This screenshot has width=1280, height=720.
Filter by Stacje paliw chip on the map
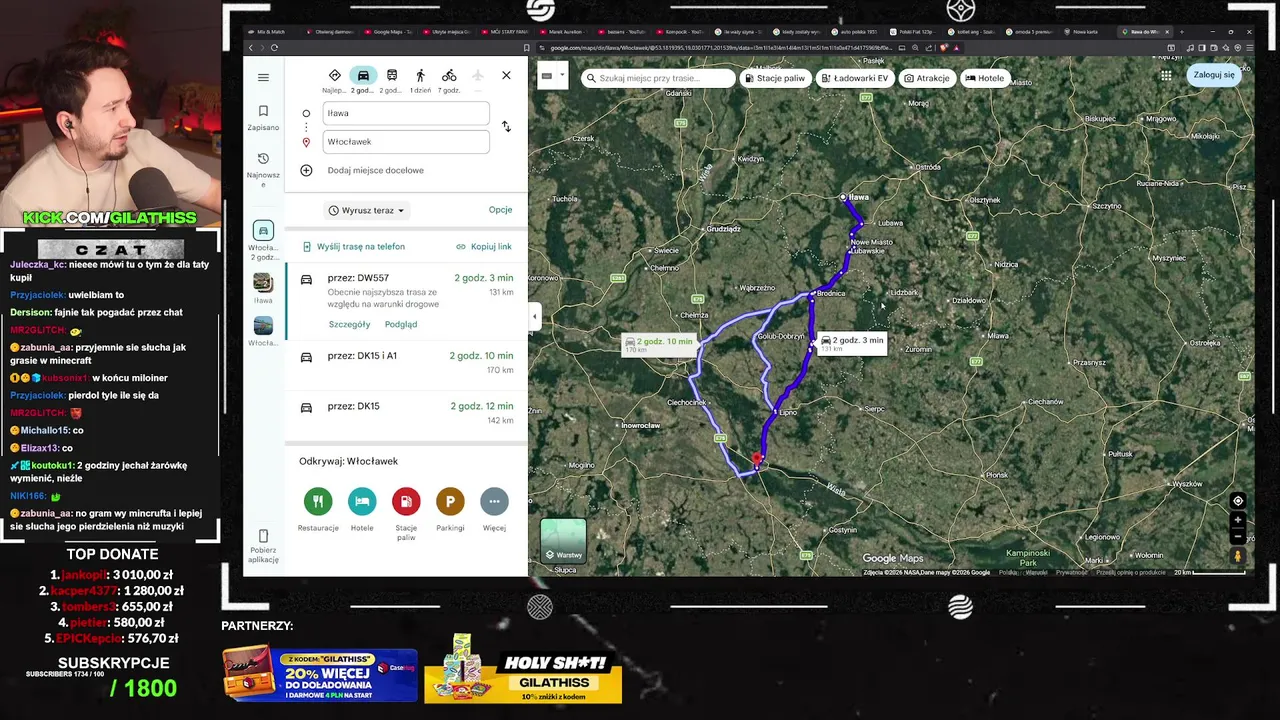tap(775, 78)
